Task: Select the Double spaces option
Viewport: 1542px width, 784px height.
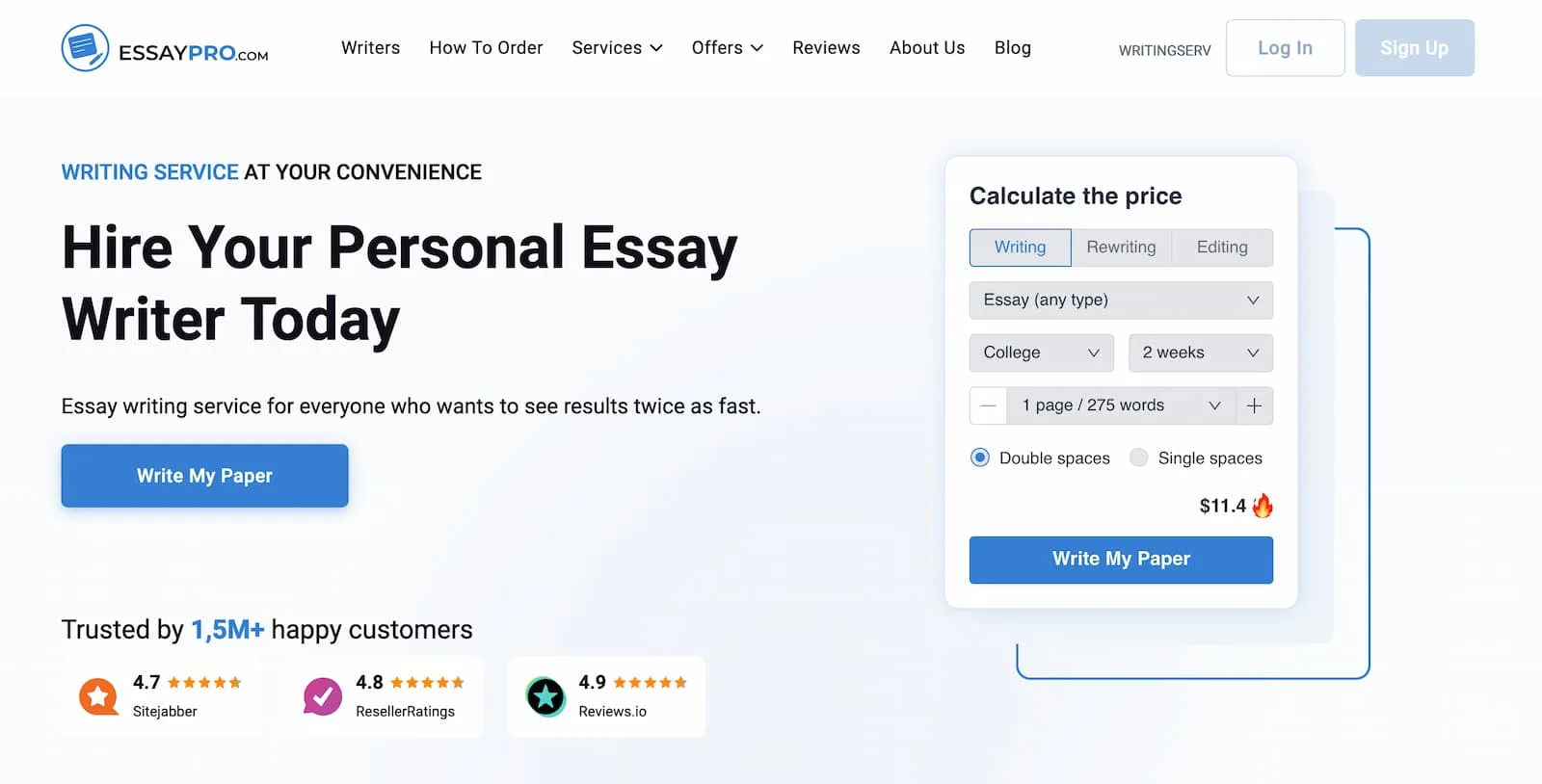Action: coord(980,457)
